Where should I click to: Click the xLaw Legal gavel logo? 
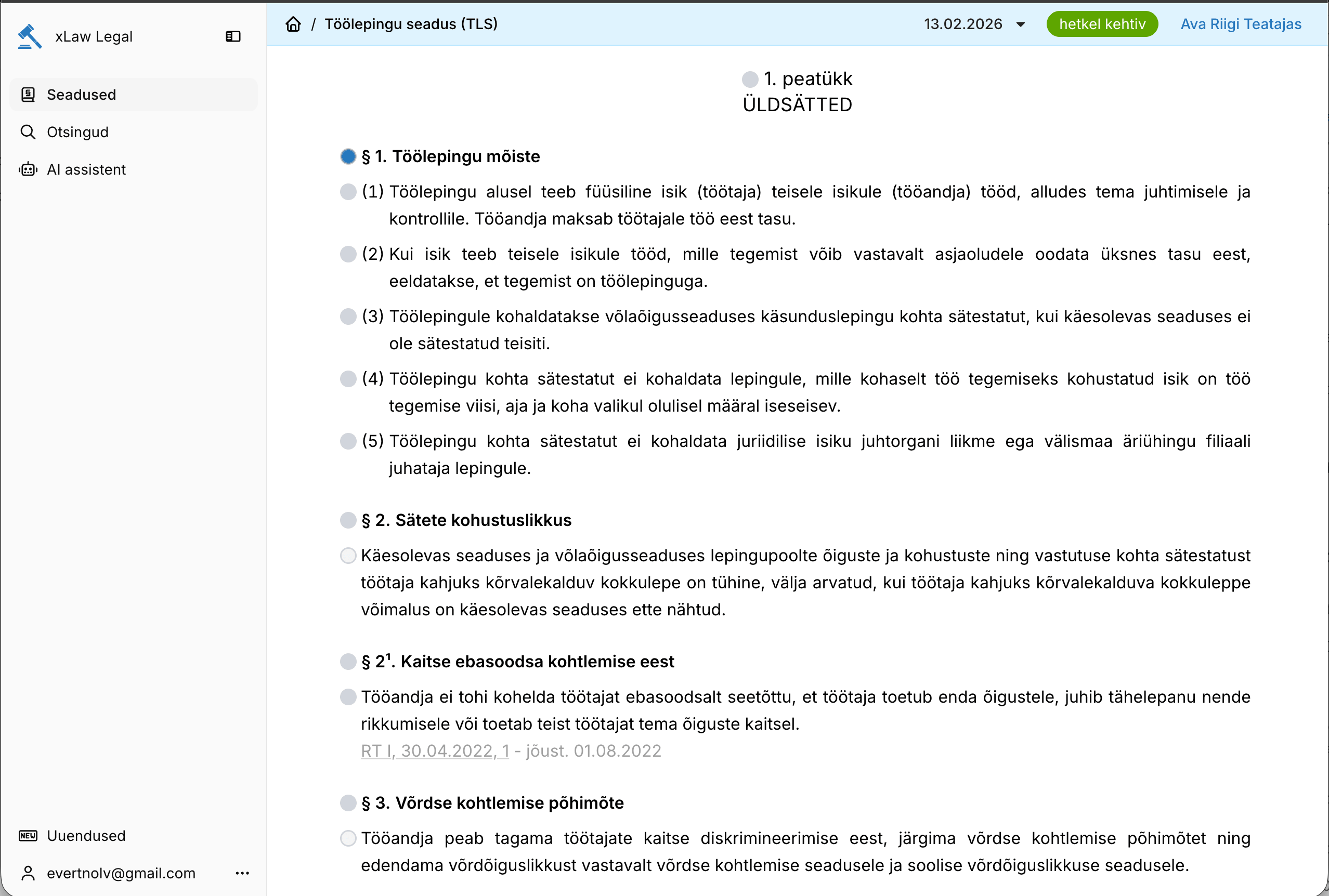pyautogui.click(x=30, y=36)
